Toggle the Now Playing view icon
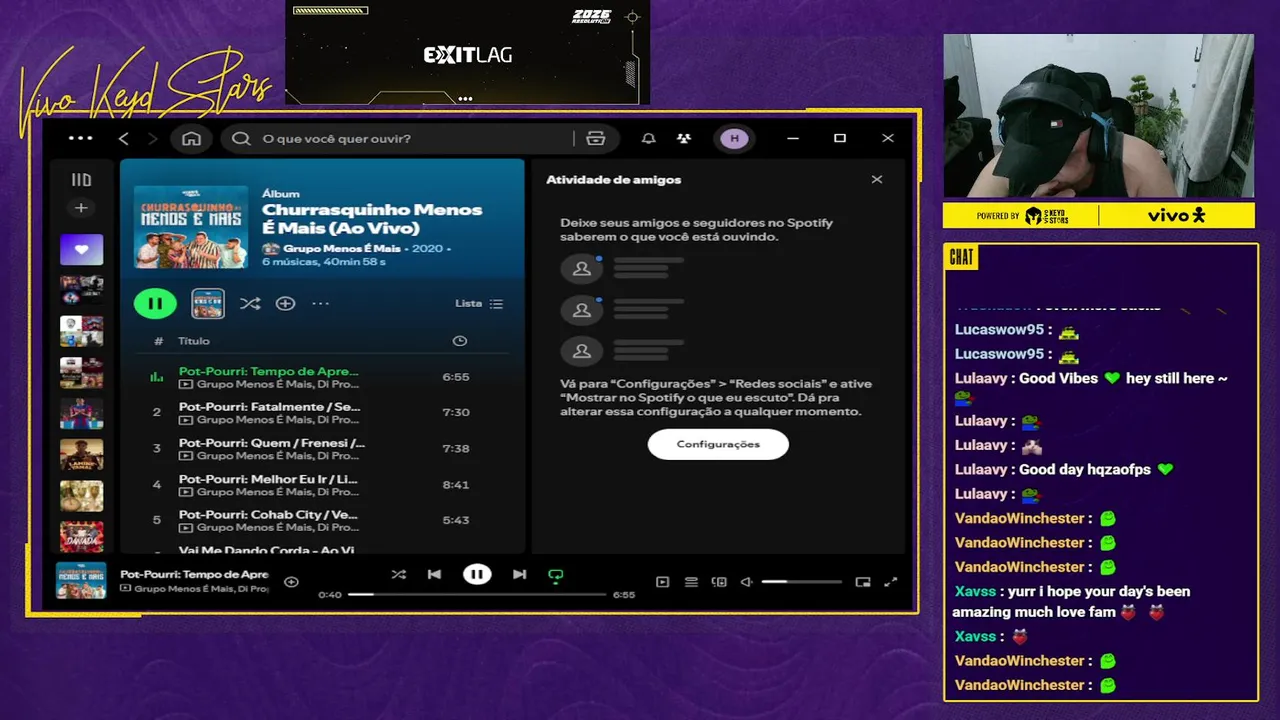 point(662,582)
